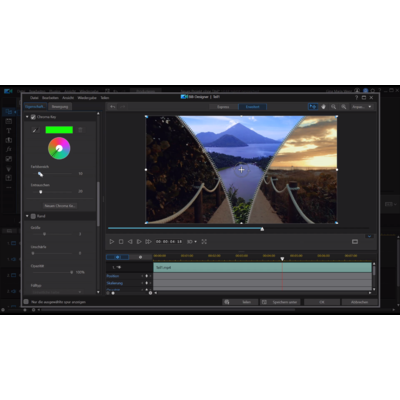Delete the chroma key with trash icon
Screen dimensions: 400x400
pyautogui.click(x=80, y=130)
